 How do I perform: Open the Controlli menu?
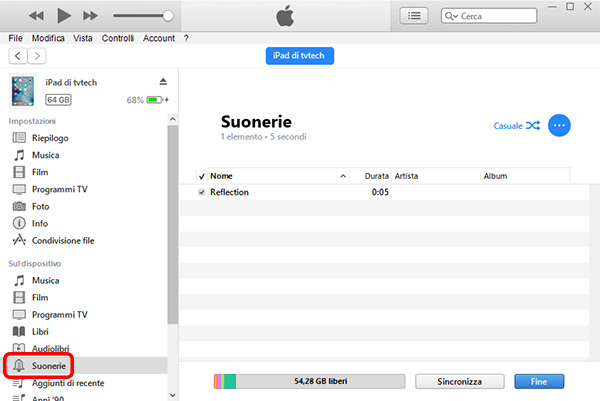[118, 38]
